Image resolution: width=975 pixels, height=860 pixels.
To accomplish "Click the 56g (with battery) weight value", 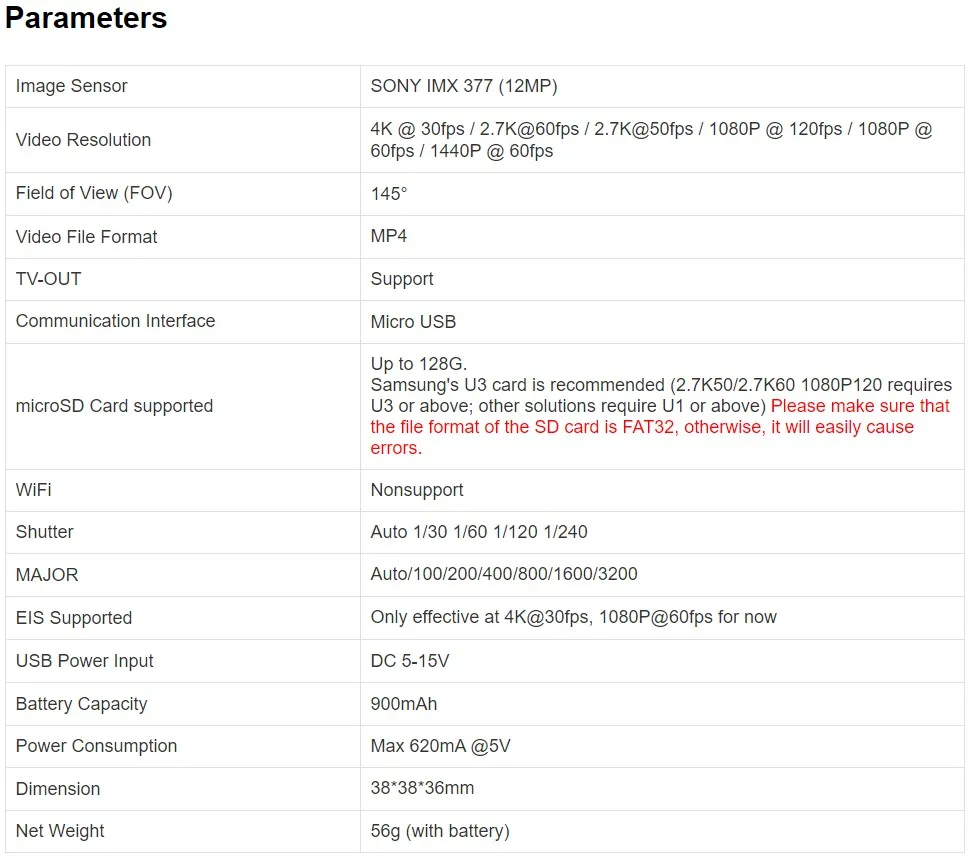I will pos(440,831).
